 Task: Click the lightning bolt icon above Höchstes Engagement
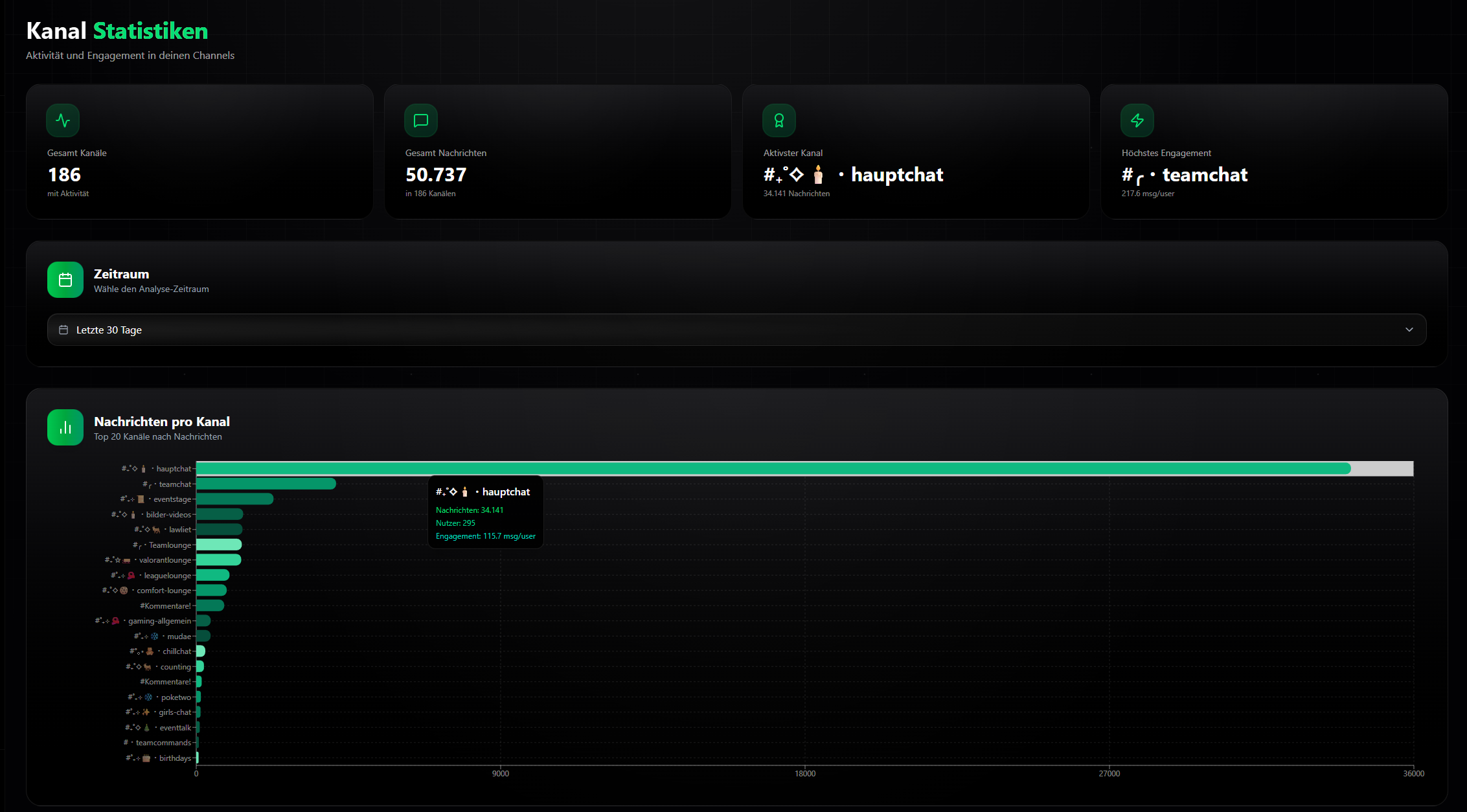(x=1137, y=120)
